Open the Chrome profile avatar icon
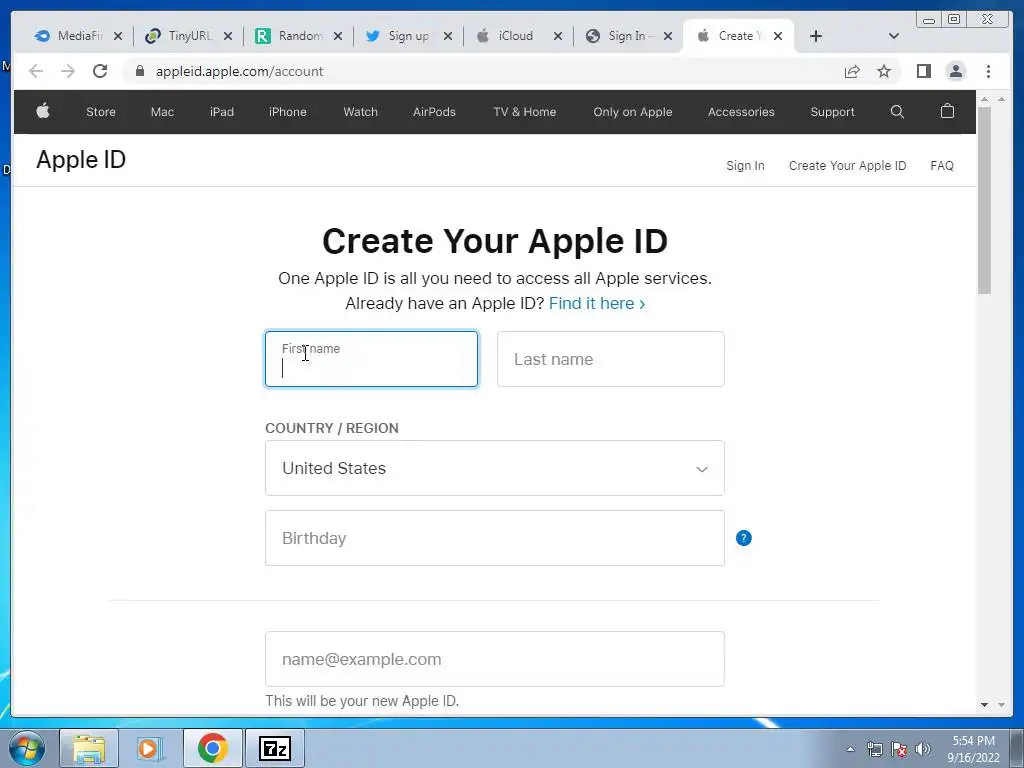The height and width of the screenshot is (768, 1024). click(x=955, y=71)
